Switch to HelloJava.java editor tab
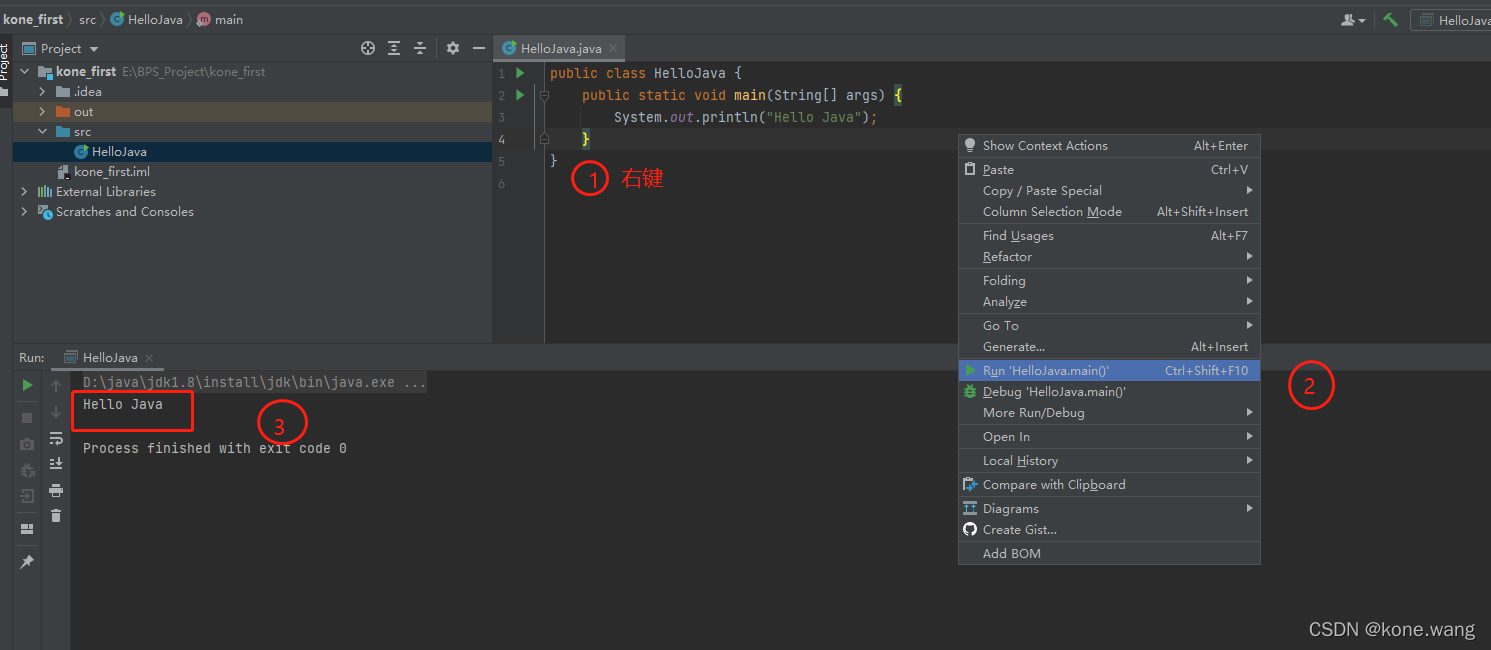The image size is (1491, 650). pos(561,48)
